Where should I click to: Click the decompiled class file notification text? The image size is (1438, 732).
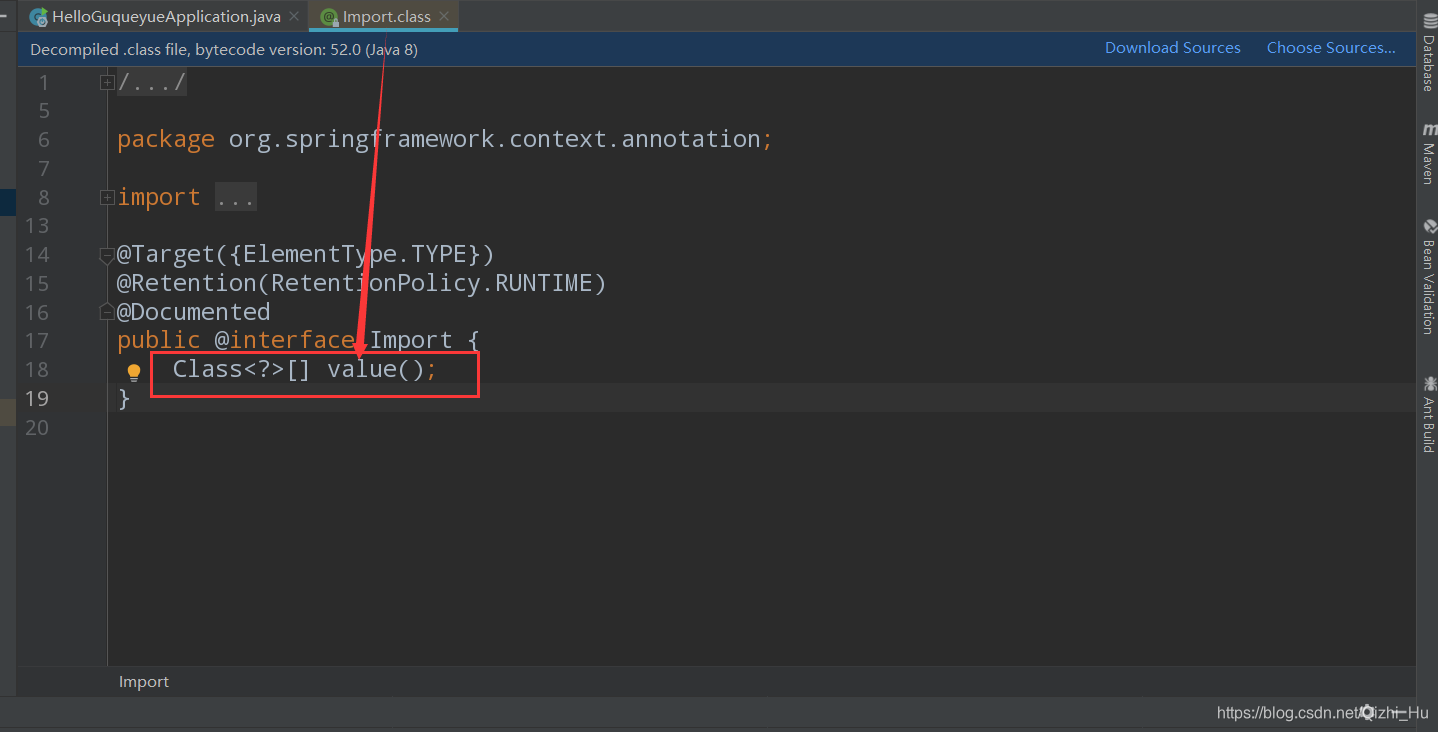point(224,49)
